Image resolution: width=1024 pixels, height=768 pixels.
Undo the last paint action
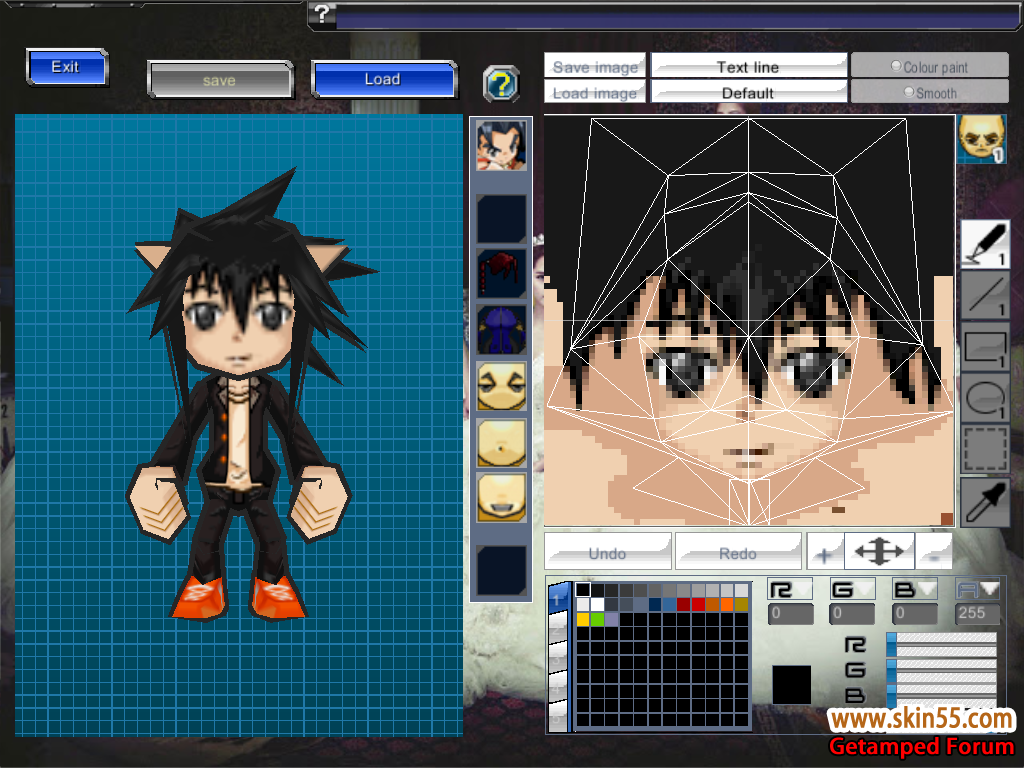[607, 552]
